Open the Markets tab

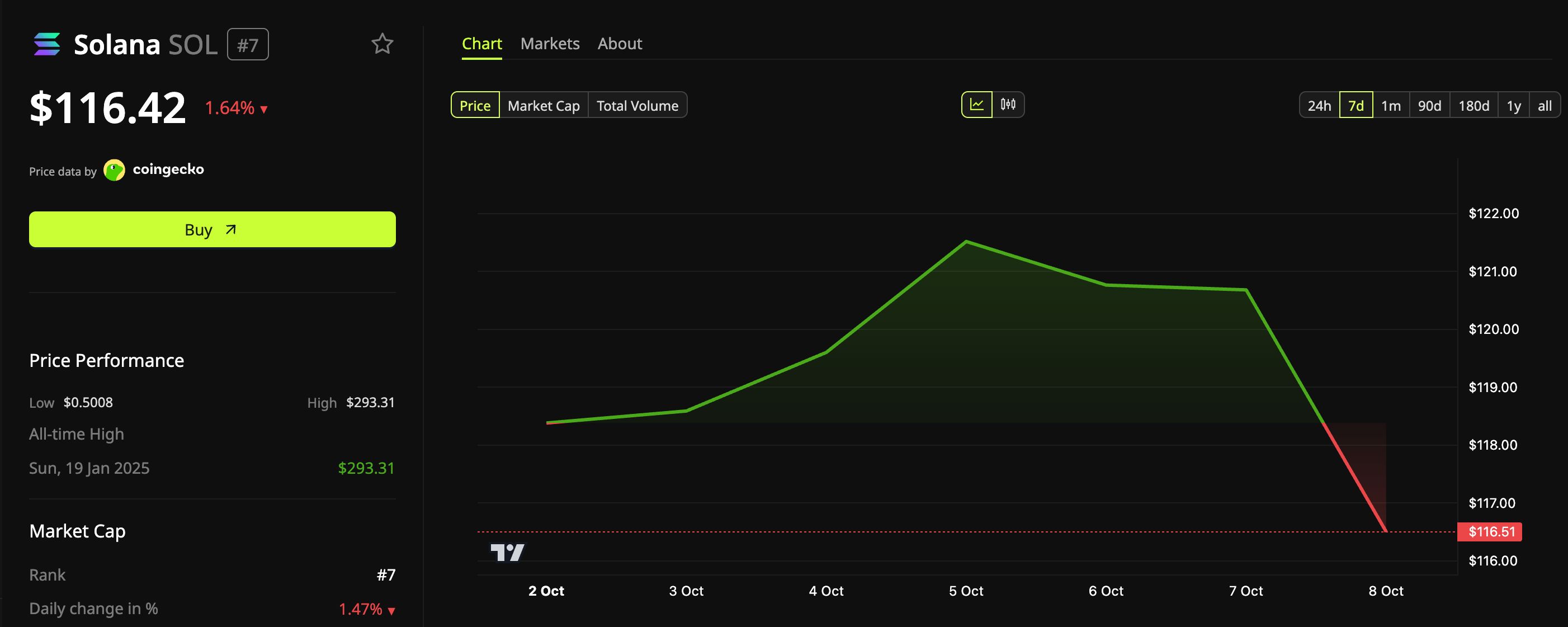550,44
